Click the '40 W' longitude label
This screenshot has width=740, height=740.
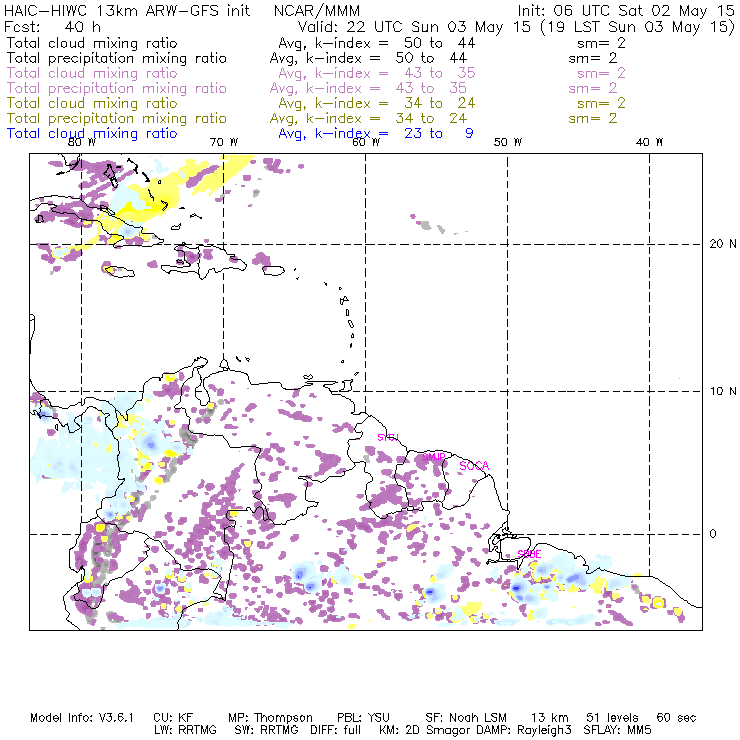pos(649,142)
